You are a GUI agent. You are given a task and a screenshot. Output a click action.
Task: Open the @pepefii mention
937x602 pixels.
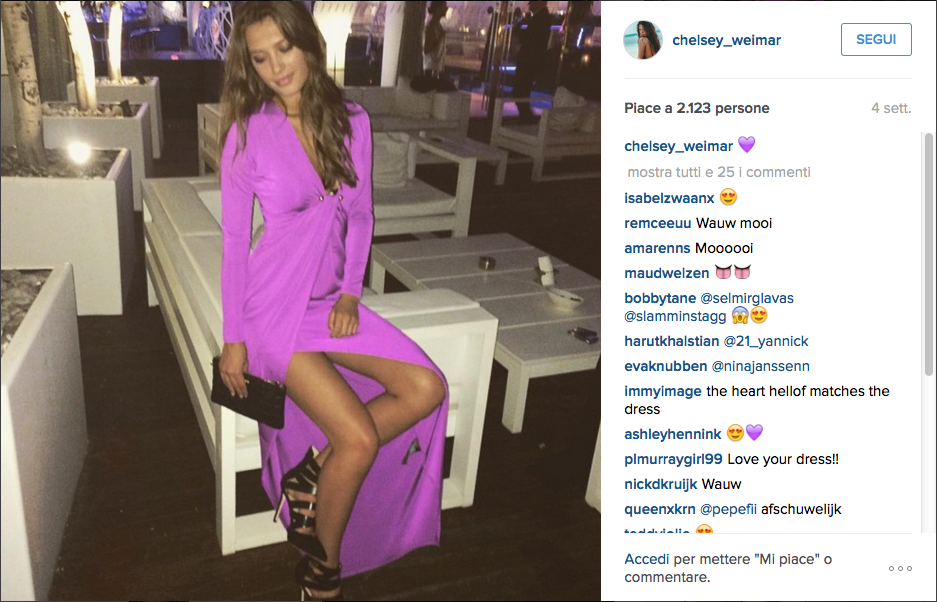728,509
